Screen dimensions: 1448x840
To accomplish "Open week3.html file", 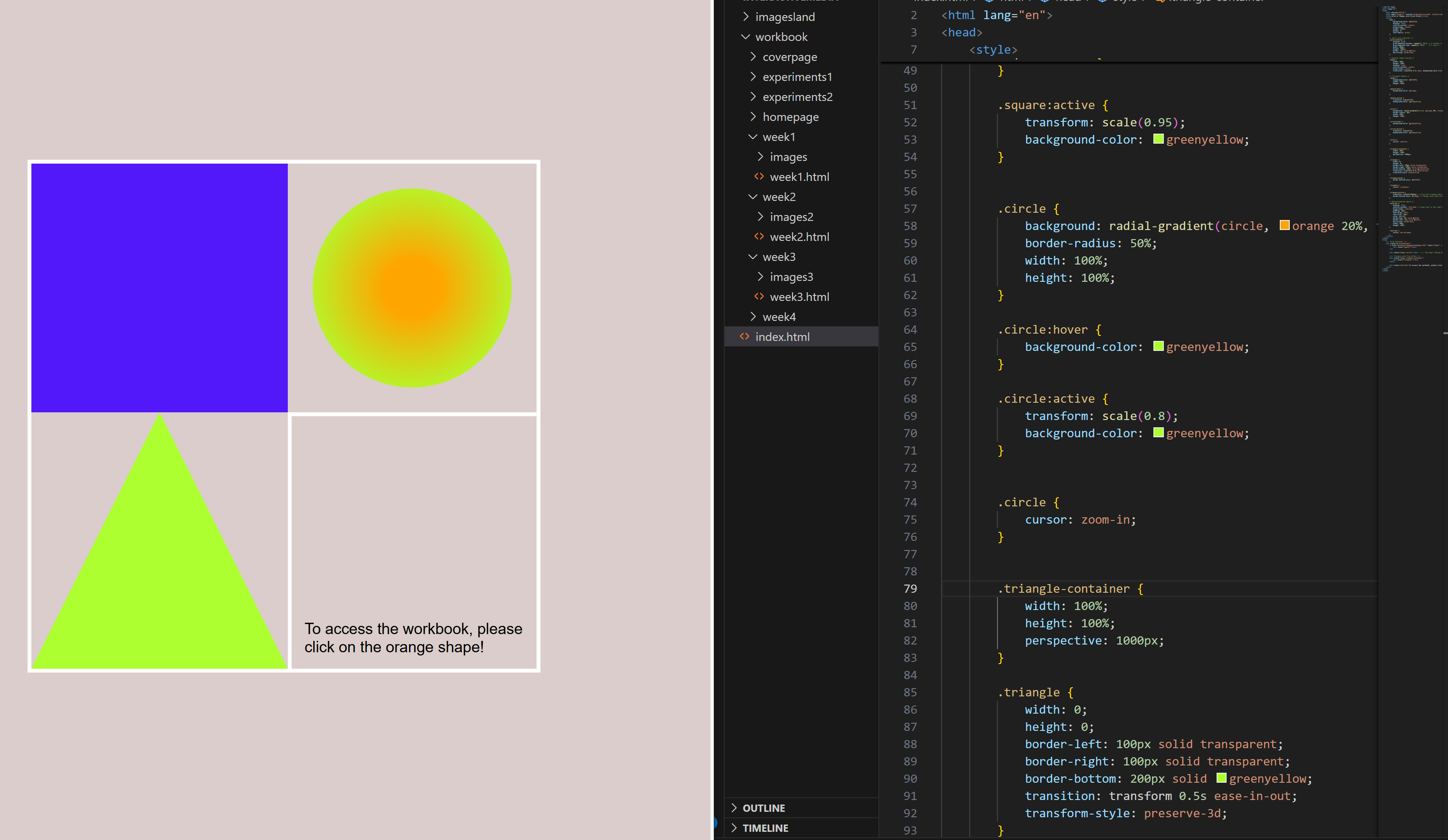I will click(x=799, y=297).
